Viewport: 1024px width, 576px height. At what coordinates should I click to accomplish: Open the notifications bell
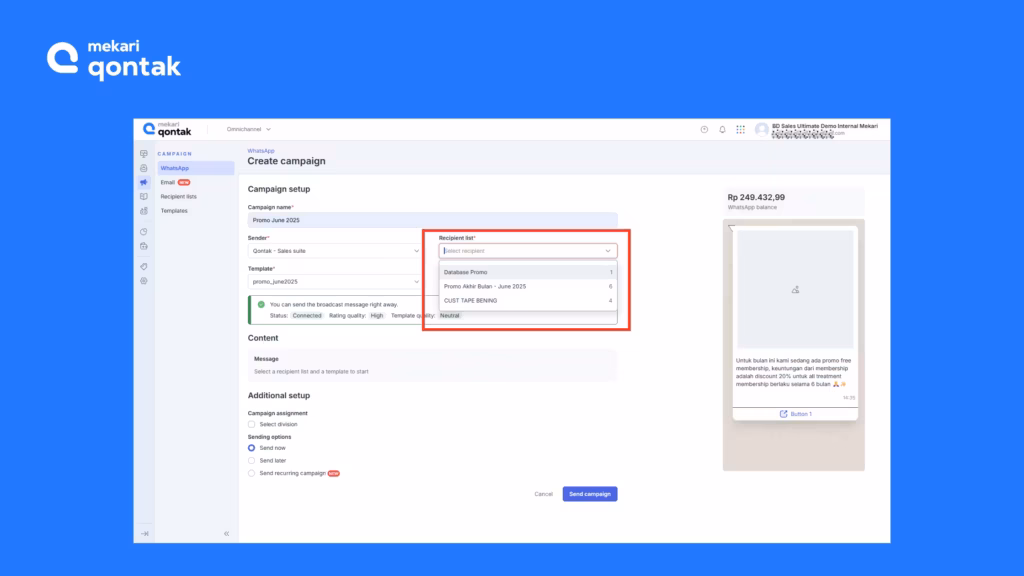coord(722,129)
